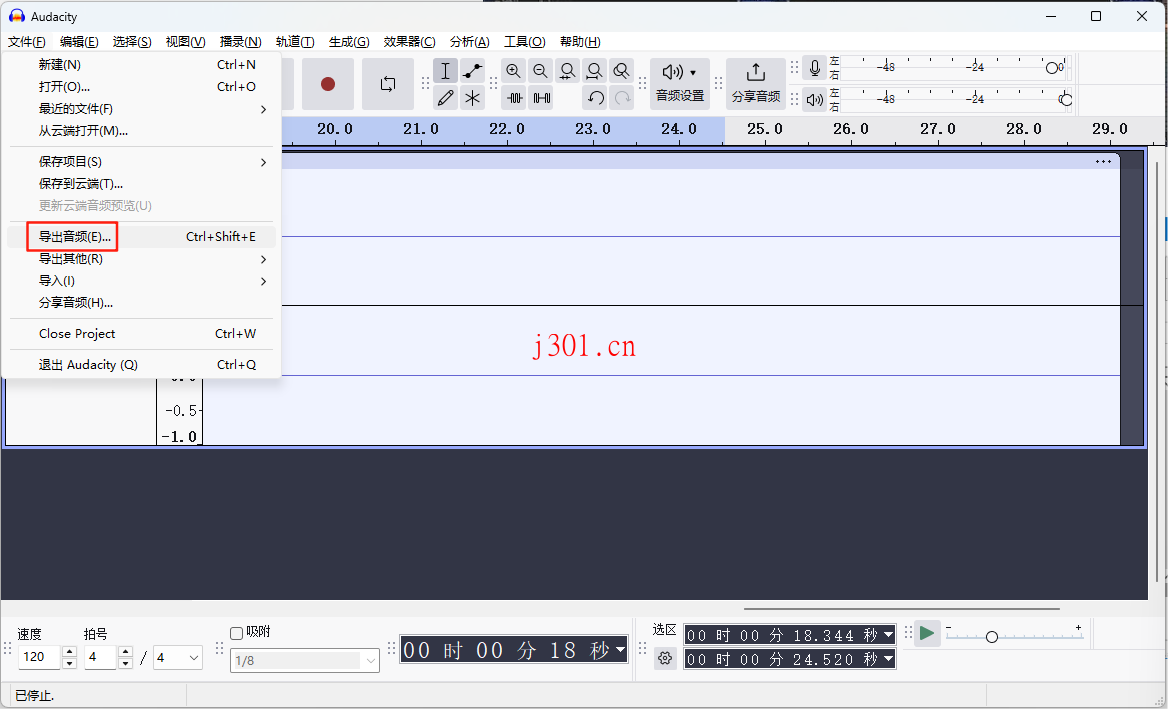Open the 播录(N) transport menu
The width and height of the screenshot is (1168, 709).
(241, 42)
